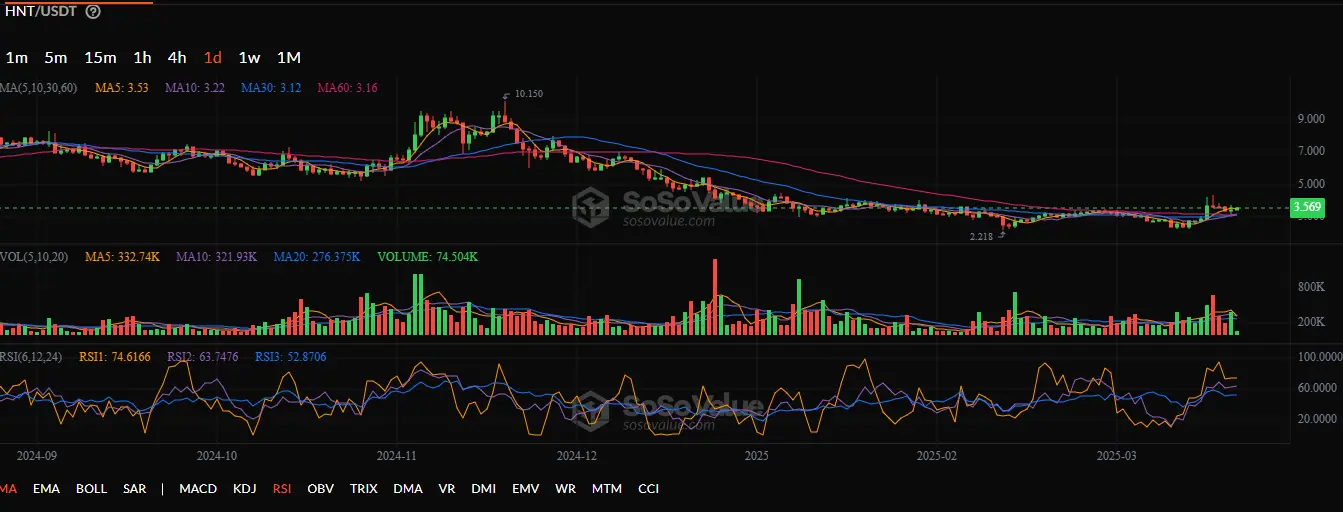The width and height of the screenshot is (1343, 512).
Task: Switch to the 1m timeframe
Action: coord(16,58)
